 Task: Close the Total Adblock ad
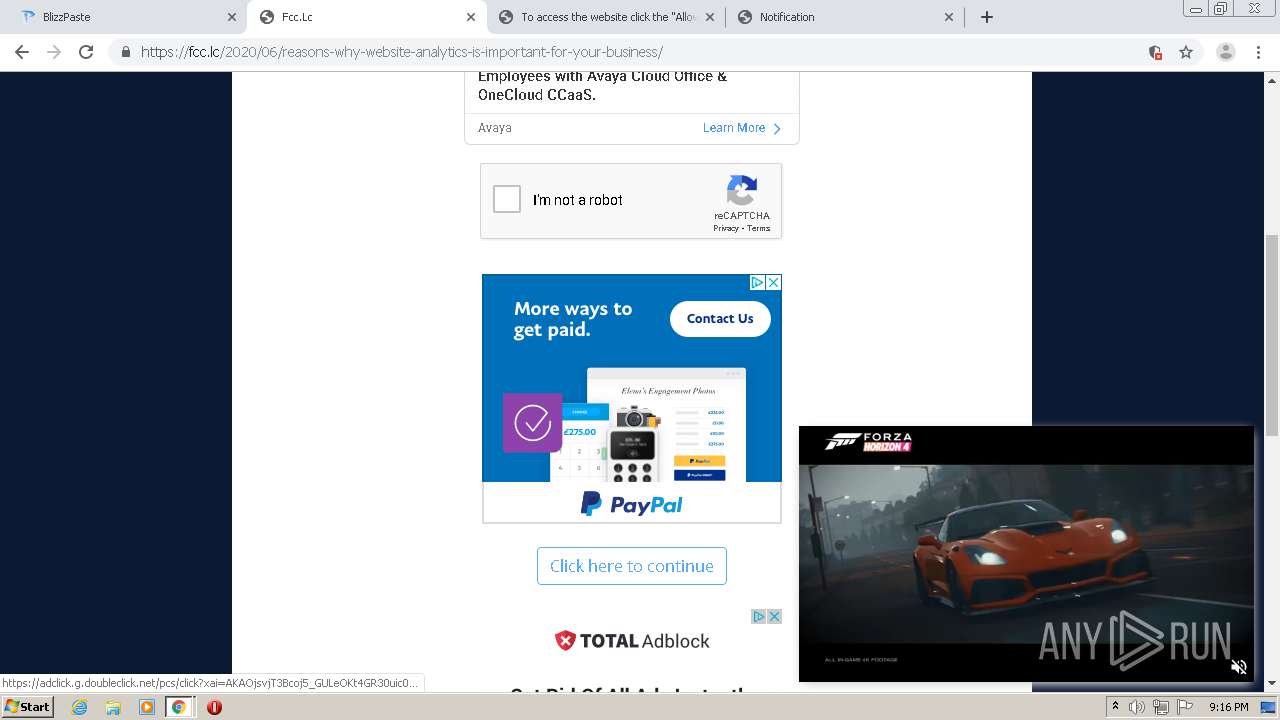coord(774,616)
